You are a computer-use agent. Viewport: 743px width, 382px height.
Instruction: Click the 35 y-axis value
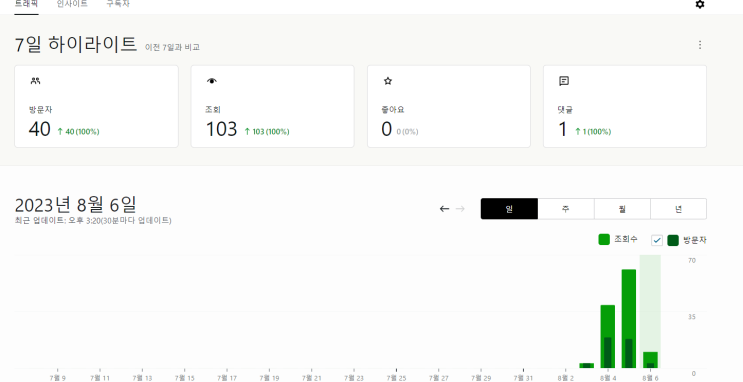pos(692,317)
